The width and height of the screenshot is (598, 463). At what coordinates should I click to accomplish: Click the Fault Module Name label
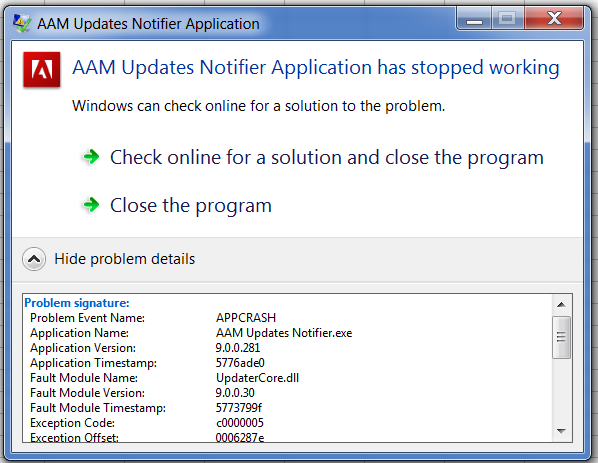[84, 378]
